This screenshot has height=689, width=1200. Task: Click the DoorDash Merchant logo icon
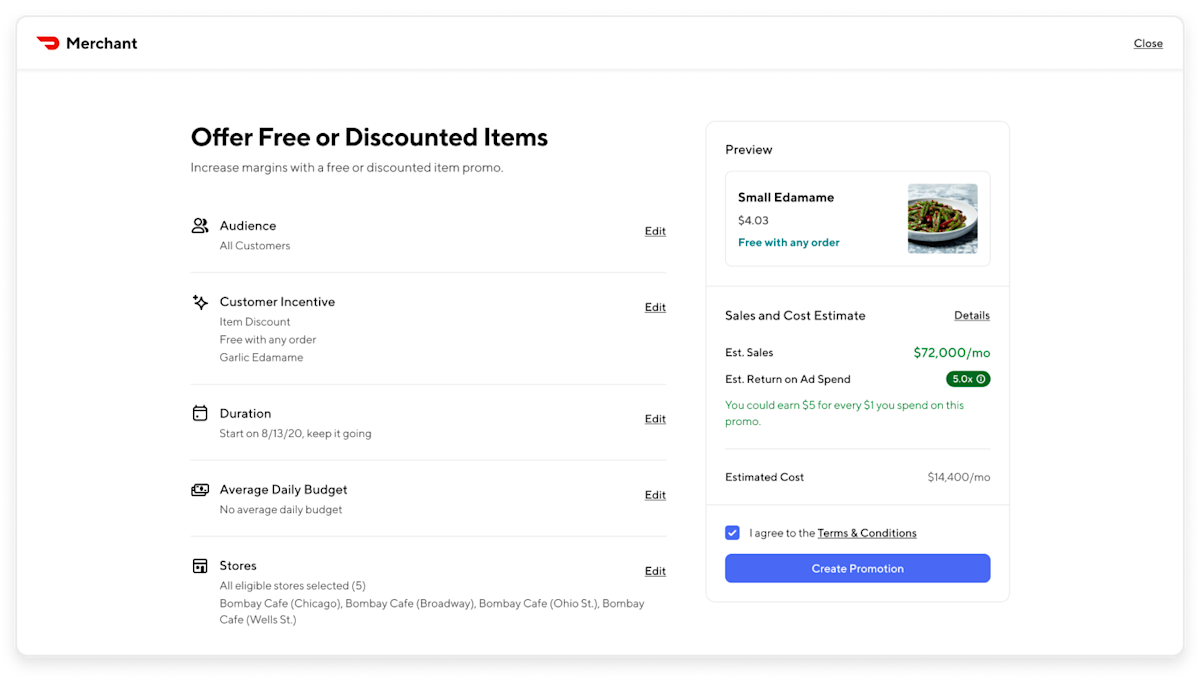tap(48, 43)
